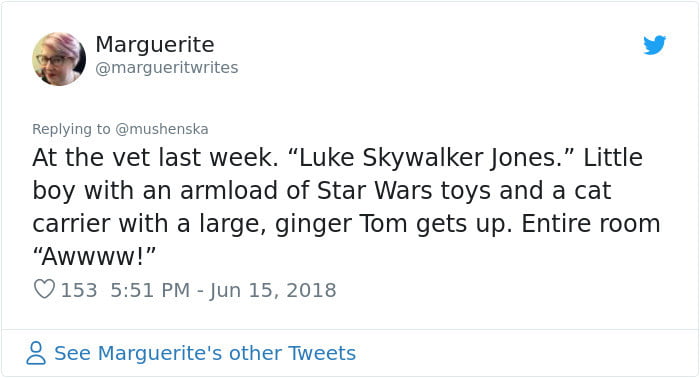Click the words Entire room in tweet
The height and width of the screenshot is (378, 700).
[591, 224]
